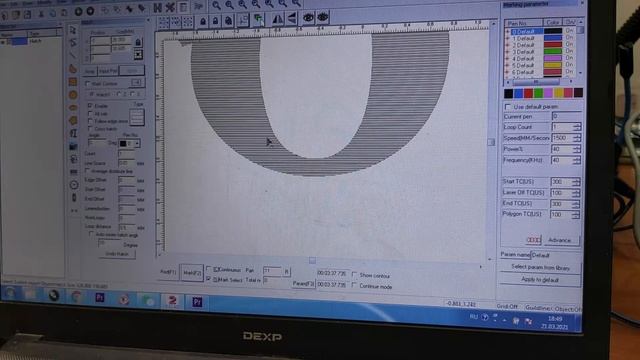Select the Bitmap import tool

(x=73, y=146)
